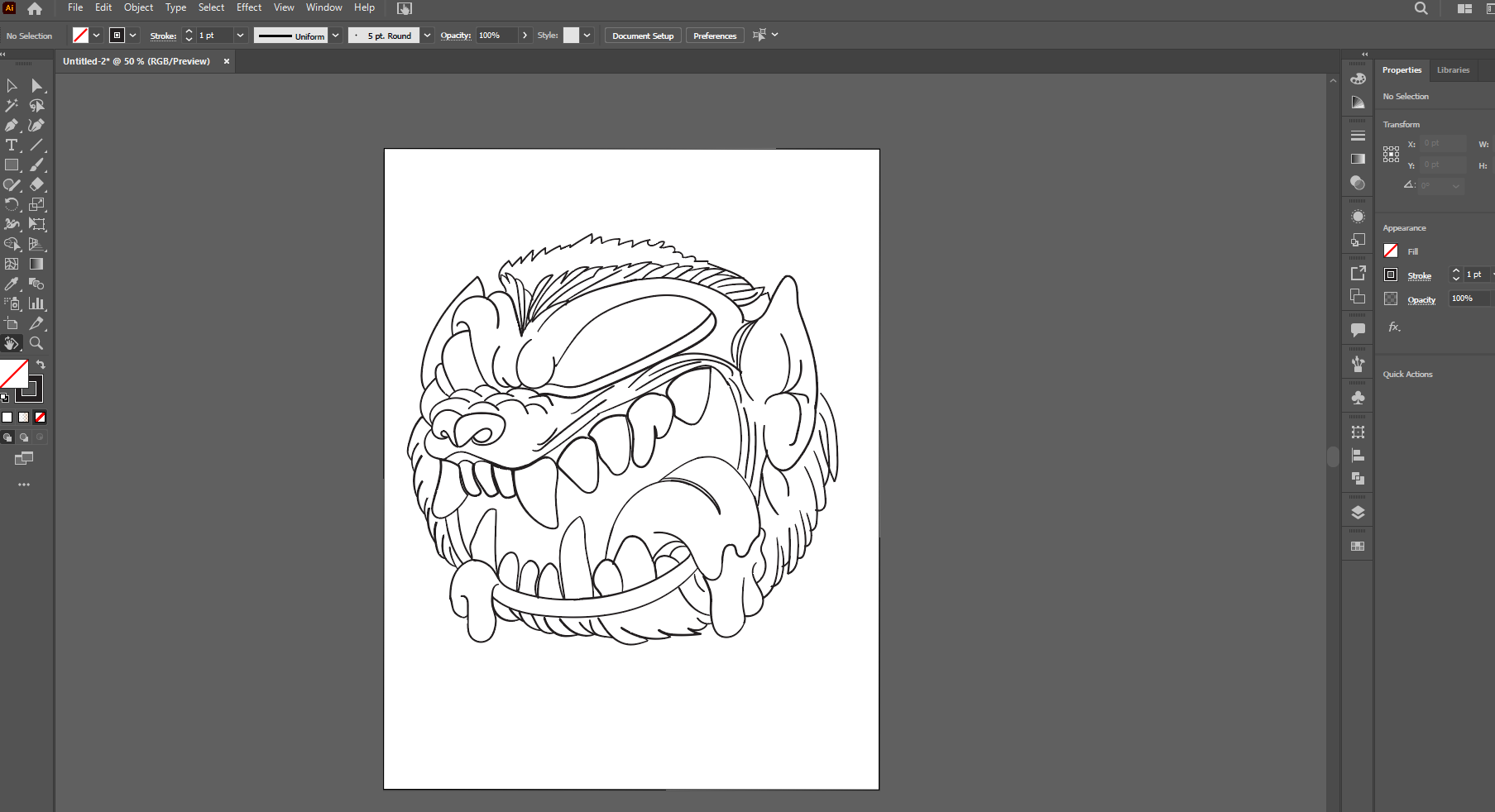Open the graphic Style dropdown
Screen dimensions: 1495x812
click(587, 36)
